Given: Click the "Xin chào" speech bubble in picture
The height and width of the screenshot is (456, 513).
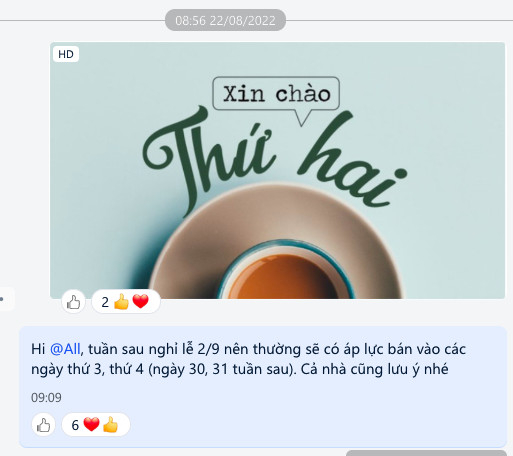Looking at the screenshot, I should click(276, 94).
